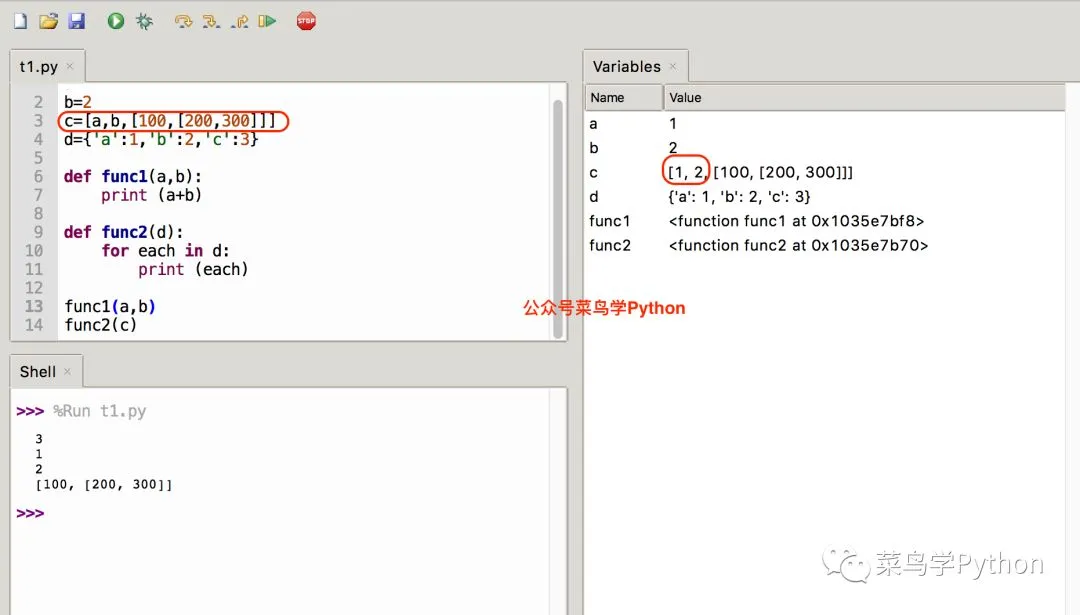
Task: Click the editor vertical scrollbar
Action: point(559,200)
